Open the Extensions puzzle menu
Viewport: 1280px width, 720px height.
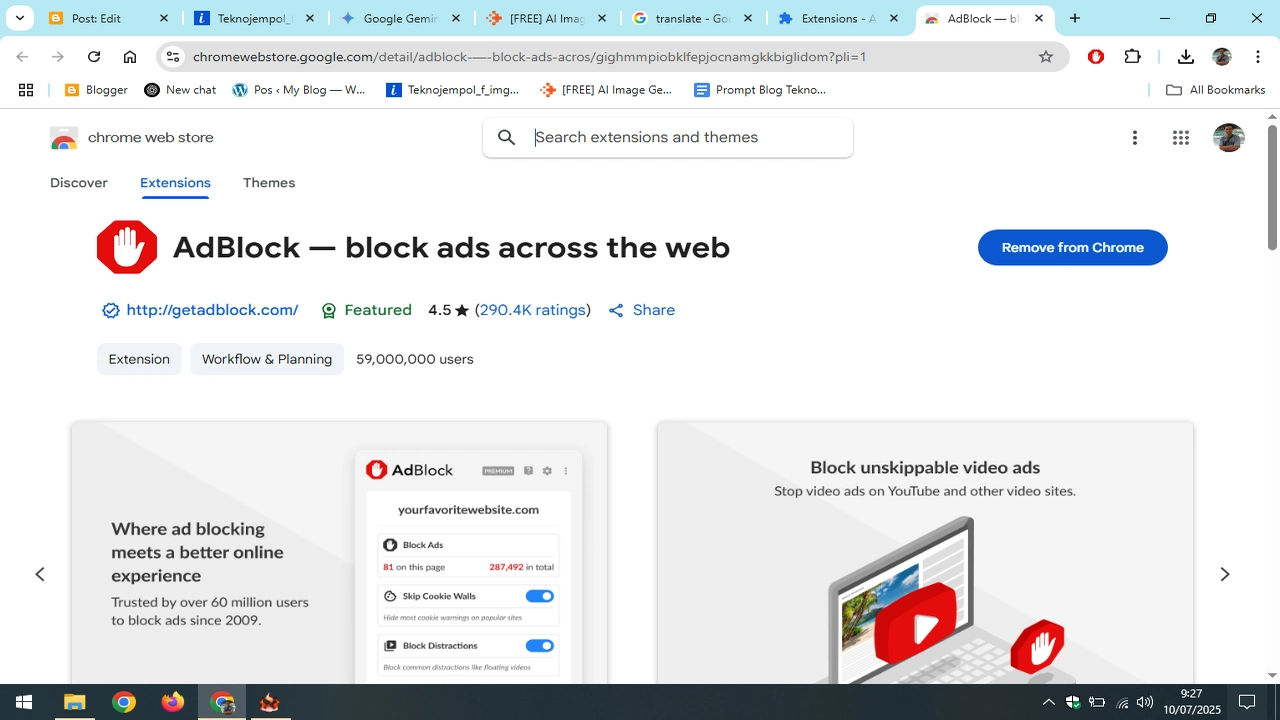pyautogui.click(x=1133, y=57)
